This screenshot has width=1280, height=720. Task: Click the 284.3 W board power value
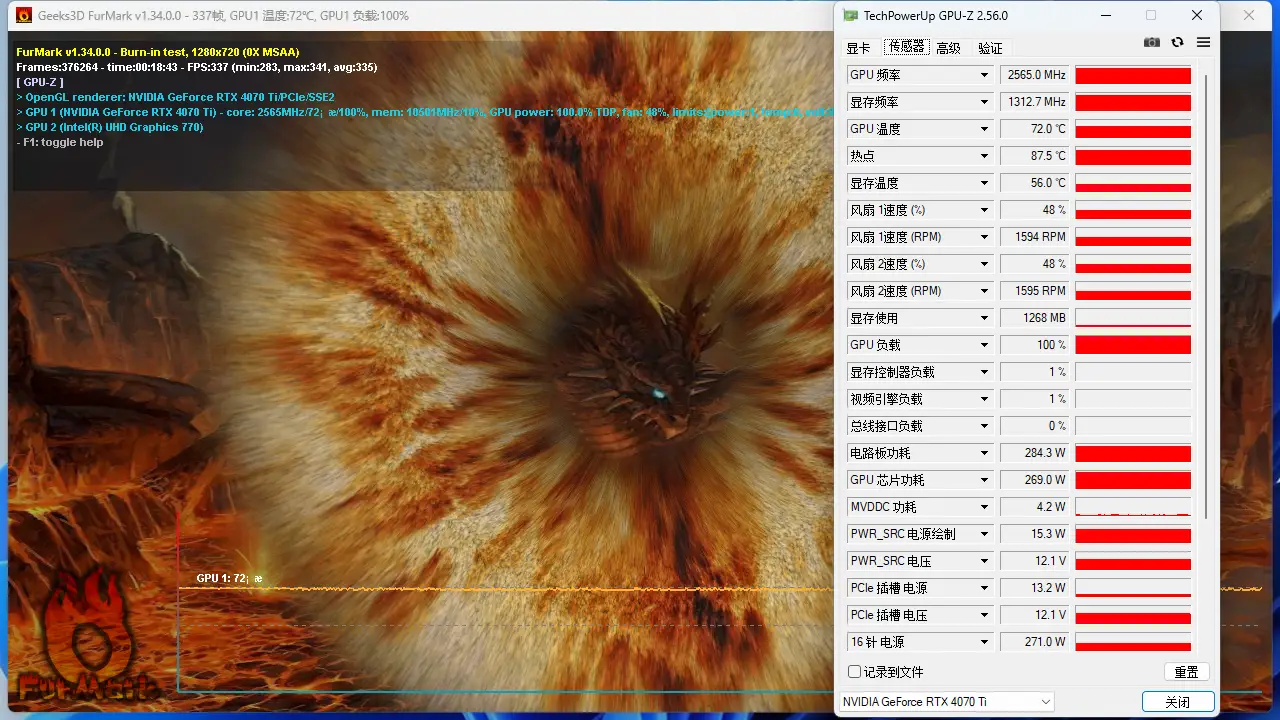[1035, 453]
